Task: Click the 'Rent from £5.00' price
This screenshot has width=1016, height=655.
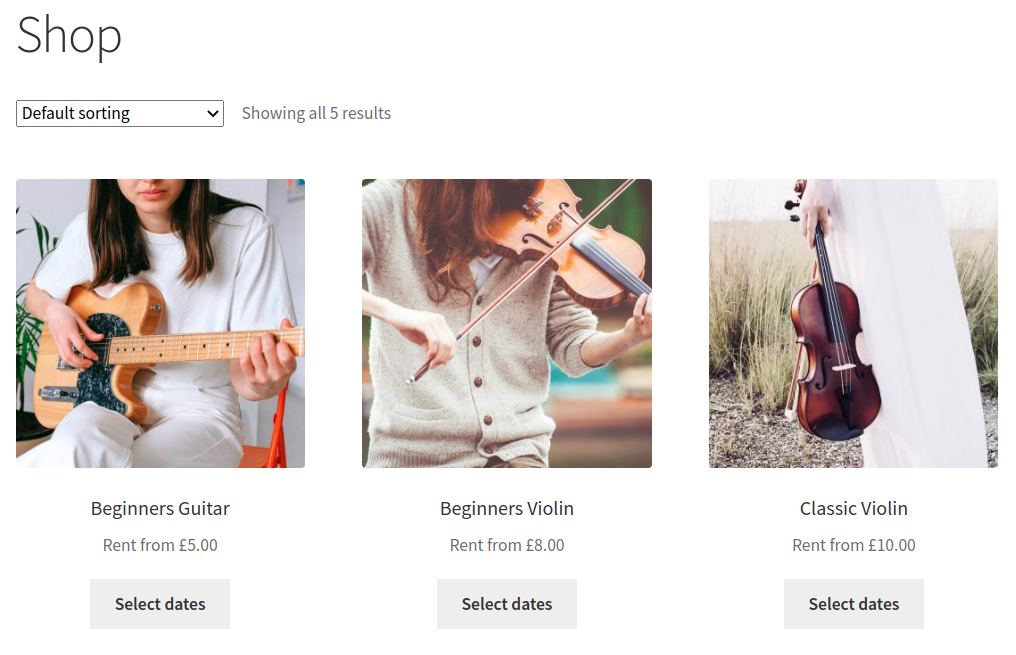Action: click(x=160, y=545)
